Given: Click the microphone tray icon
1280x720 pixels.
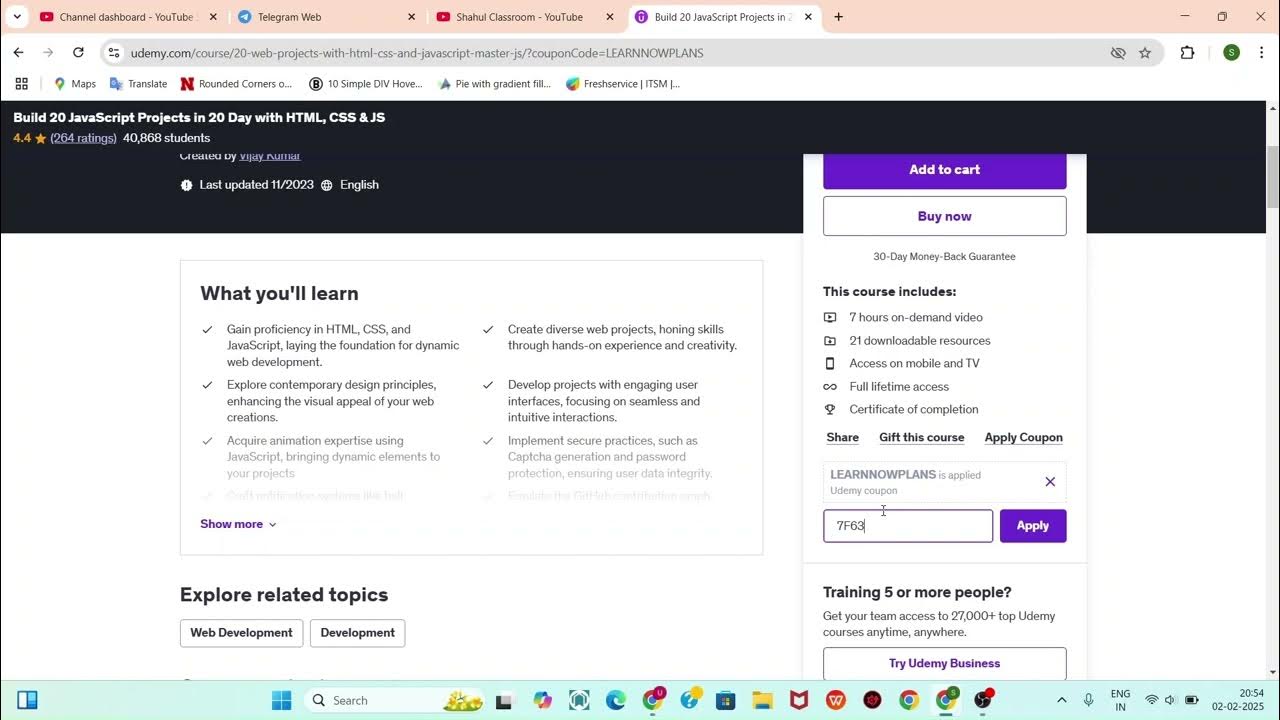Looking at the screenshot, I should coord(1090,700).
